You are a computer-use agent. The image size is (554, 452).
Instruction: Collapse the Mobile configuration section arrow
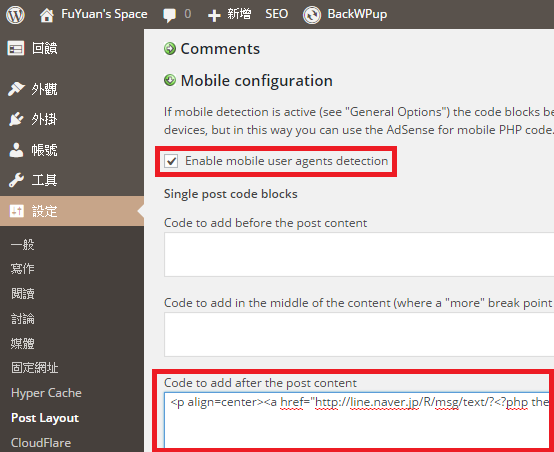170,80
